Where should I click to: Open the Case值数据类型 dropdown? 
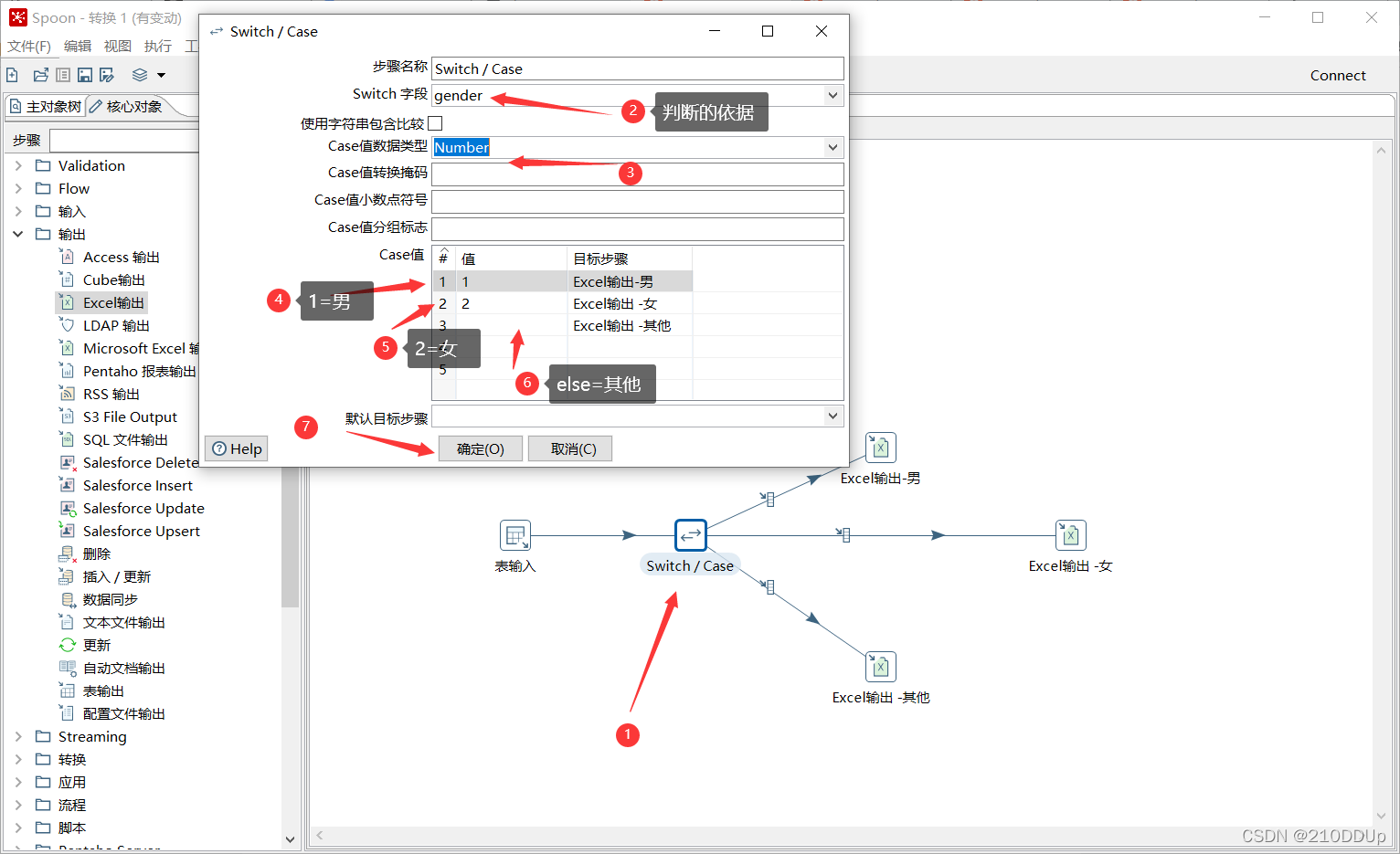tap(832, 147)
